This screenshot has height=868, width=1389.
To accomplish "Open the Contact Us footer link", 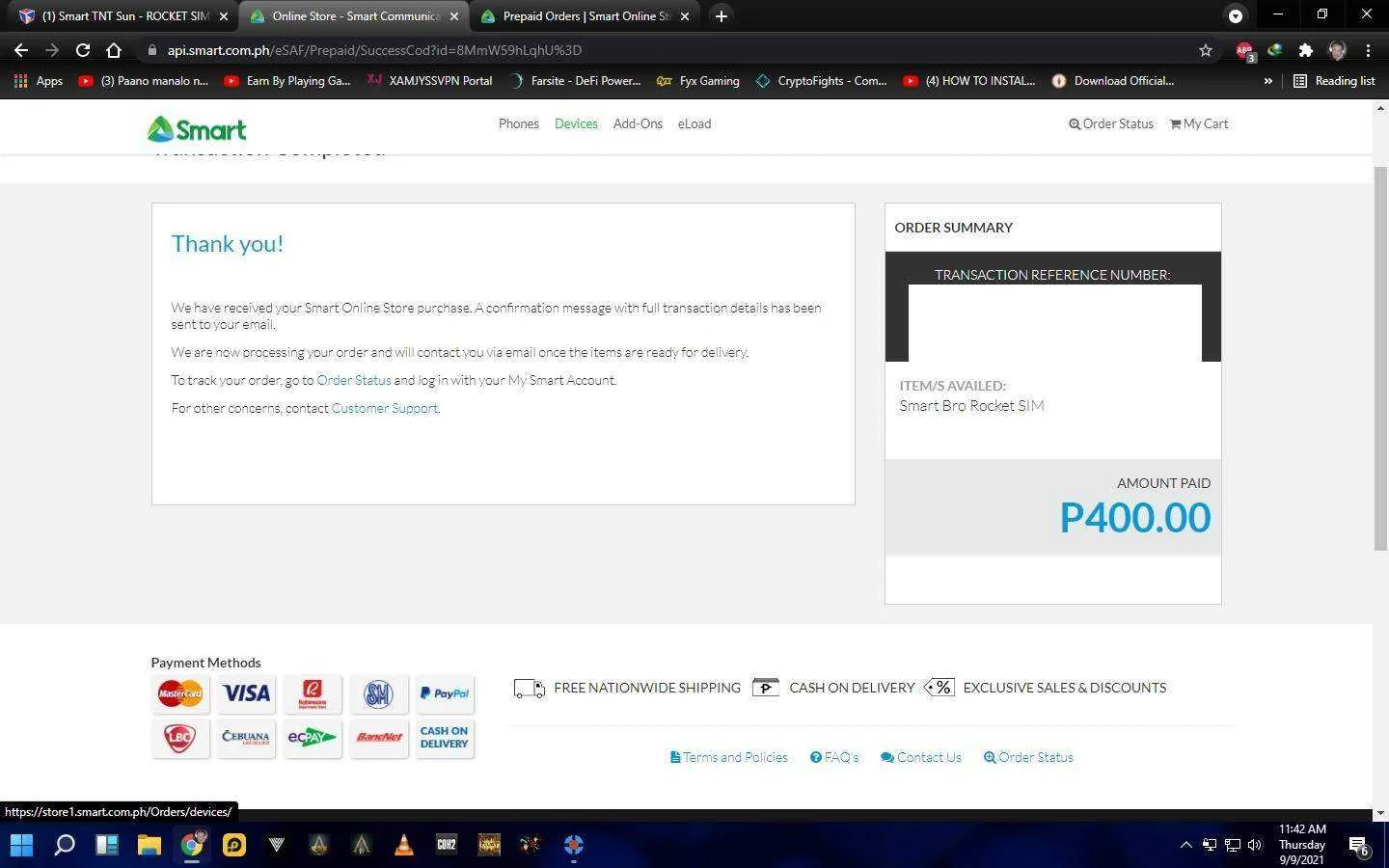I will click(x=921, y=757).
